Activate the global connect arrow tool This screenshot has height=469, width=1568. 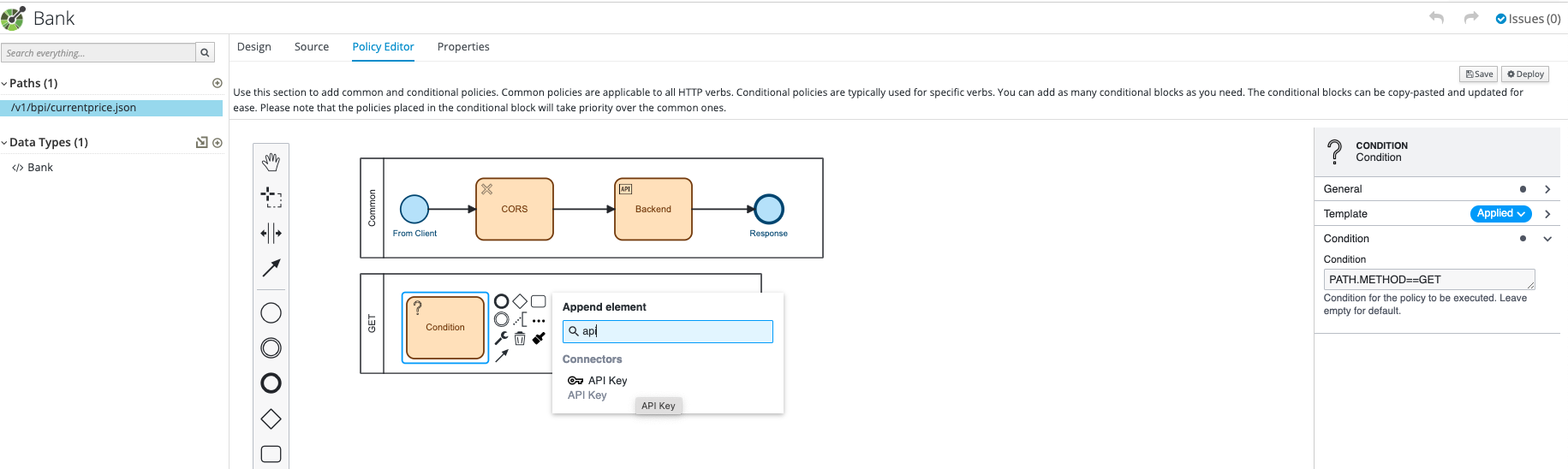click(271, 268)
